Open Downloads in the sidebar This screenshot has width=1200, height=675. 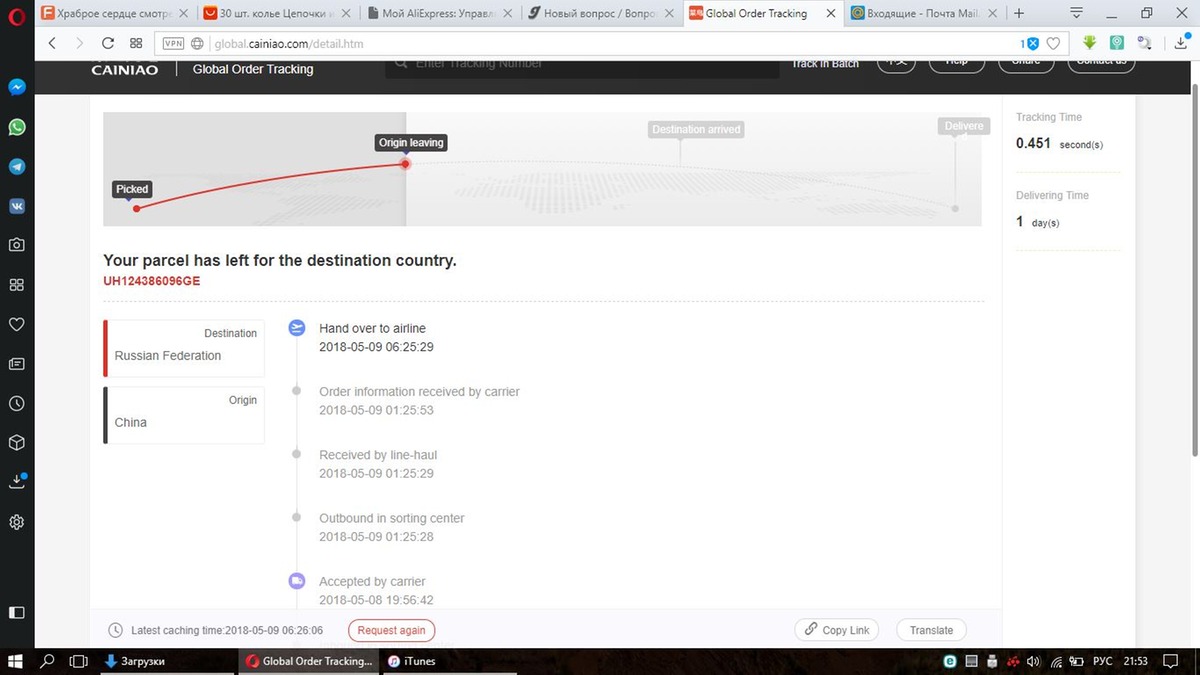(x=17, y=481)
